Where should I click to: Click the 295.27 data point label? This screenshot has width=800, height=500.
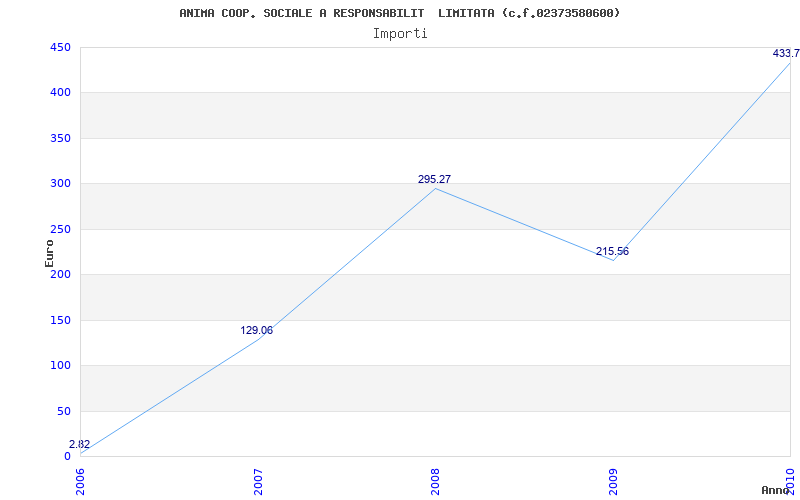(x=434, y=180)
